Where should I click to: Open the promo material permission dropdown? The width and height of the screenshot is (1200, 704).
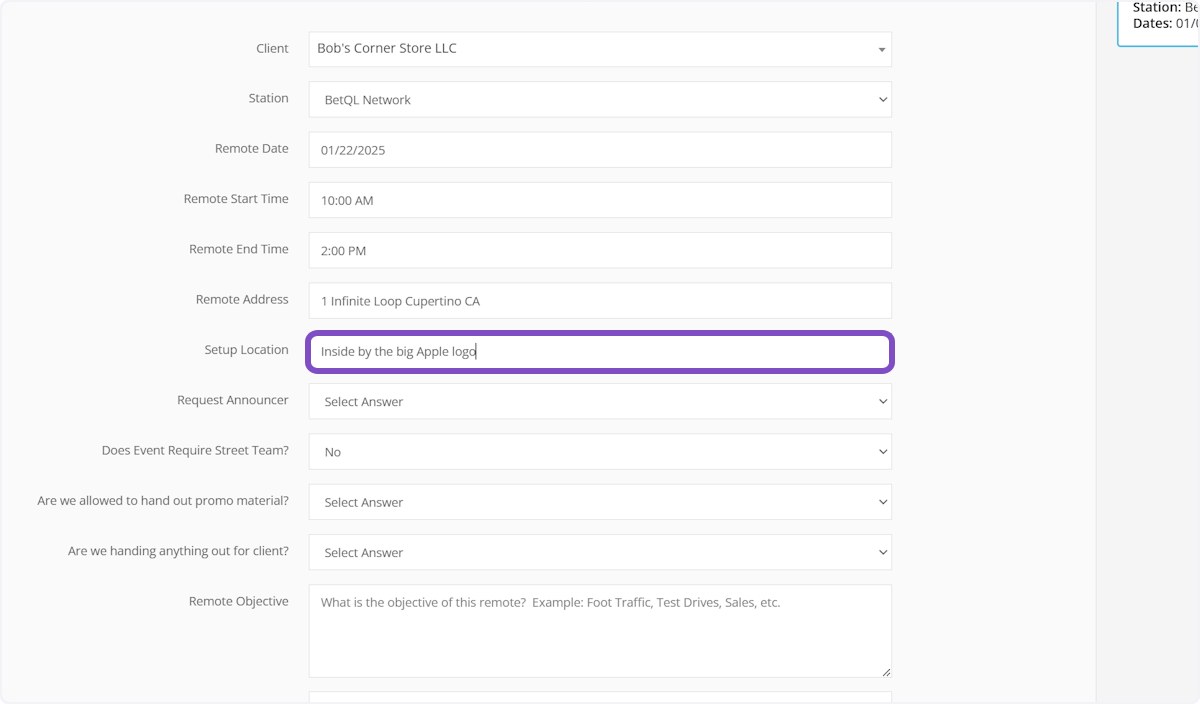pos(599,502)
